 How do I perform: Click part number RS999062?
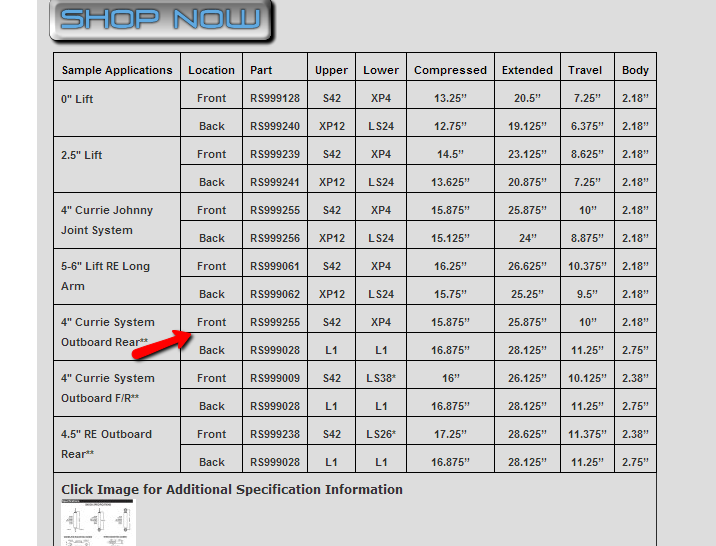275,294
